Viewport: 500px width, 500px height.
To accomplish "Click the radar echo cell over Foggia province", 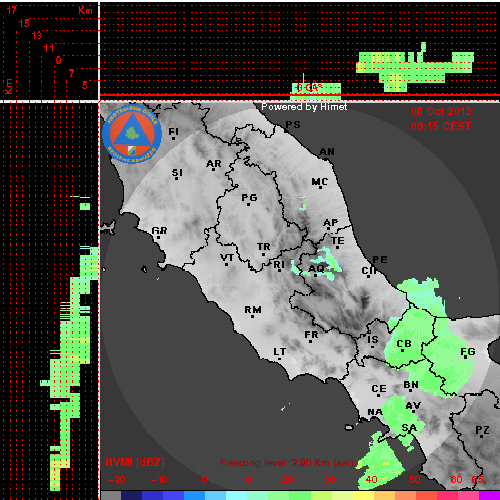I will pos(448,358).
